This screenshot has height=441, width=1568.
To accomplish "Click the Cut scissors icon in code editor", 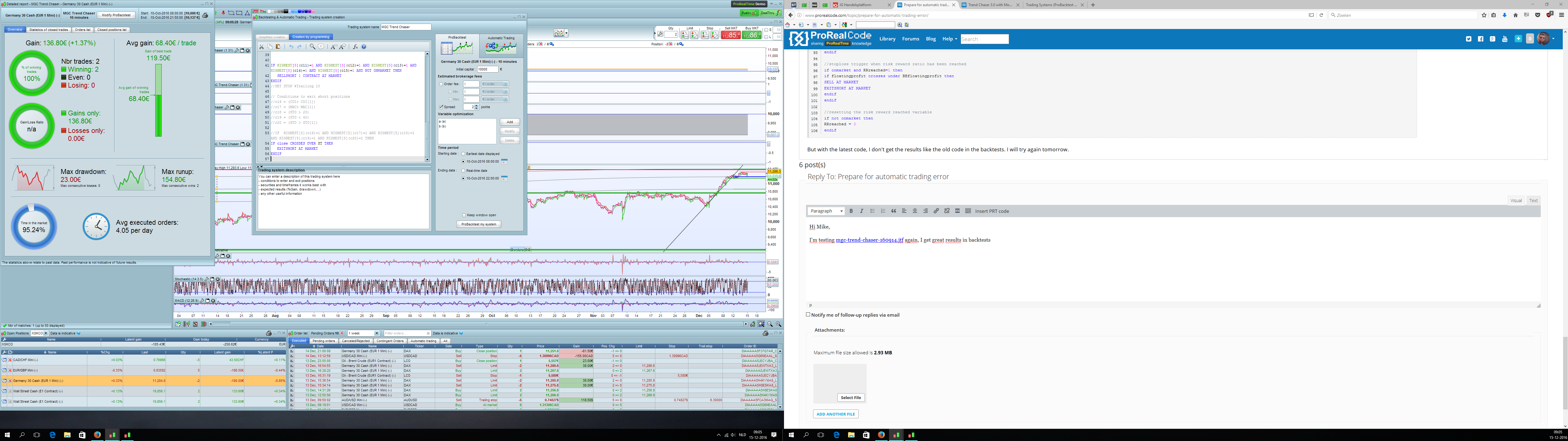I will (261, 47).
